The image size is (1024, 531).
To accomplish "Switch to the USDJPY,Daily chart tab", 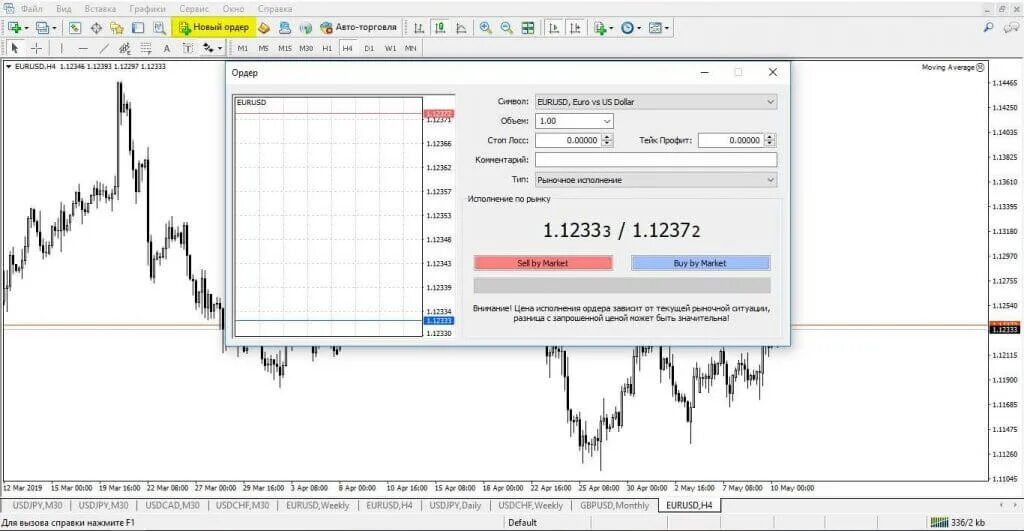I will pyautogui.click(x=455, y=506).
